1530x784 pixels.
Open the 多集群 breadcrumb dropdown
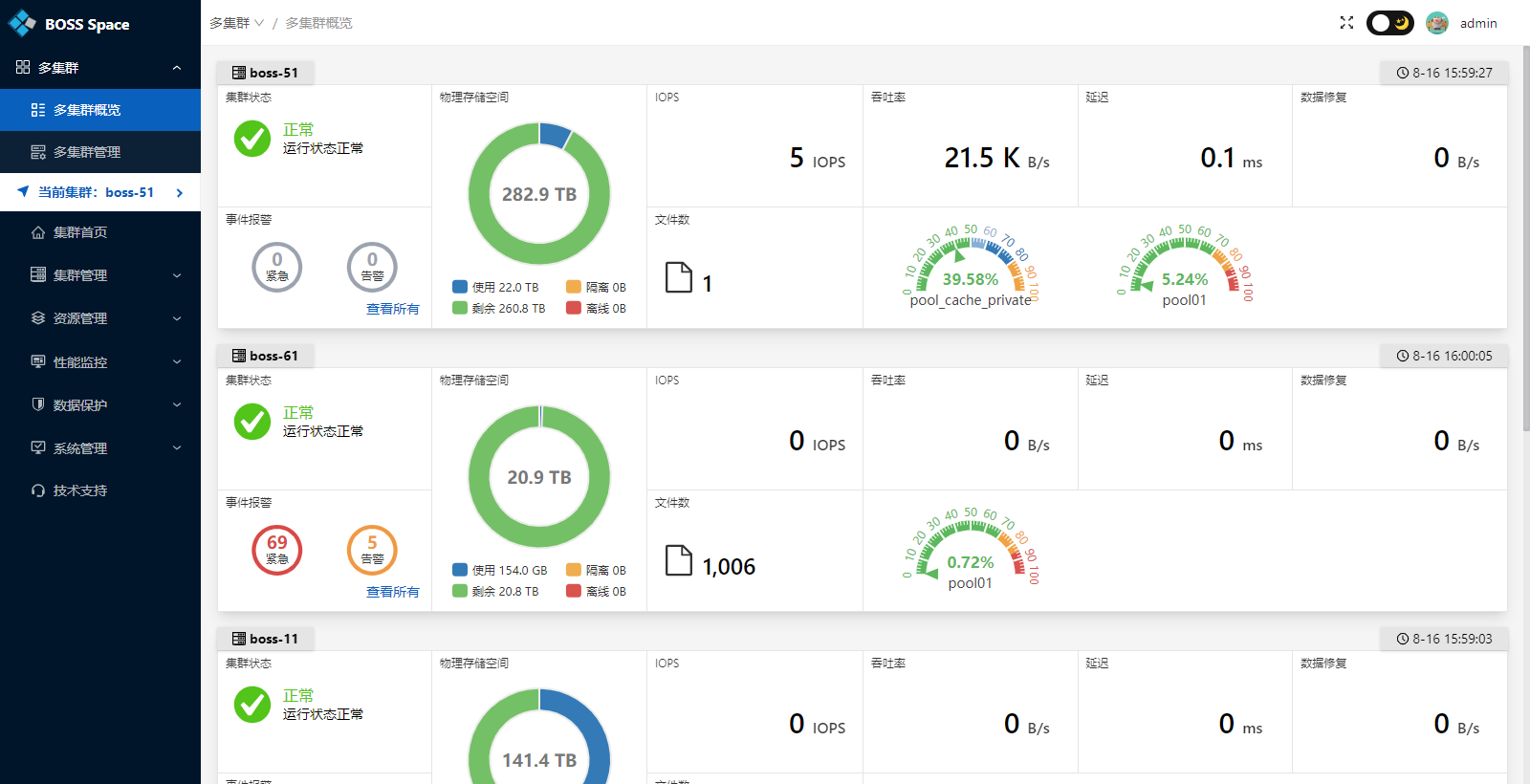click(x=236, y=23)
